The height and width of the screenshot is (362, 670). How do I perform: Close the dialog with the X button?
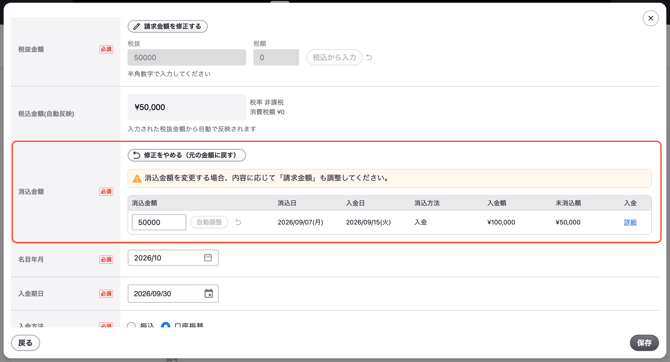(650, 18)
